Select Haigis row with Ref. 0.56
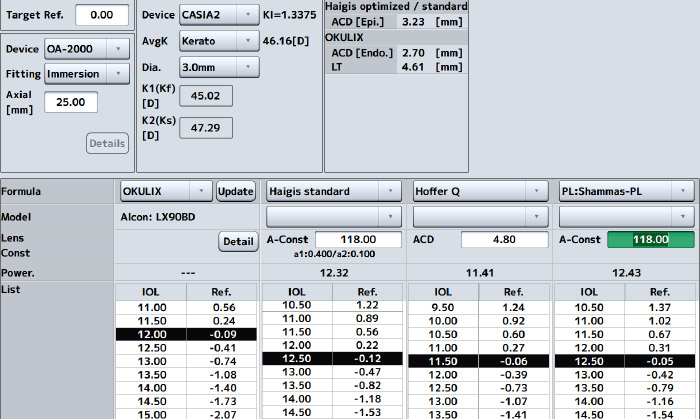The height and width of the screenshot is (419, 700). [332, 332]
